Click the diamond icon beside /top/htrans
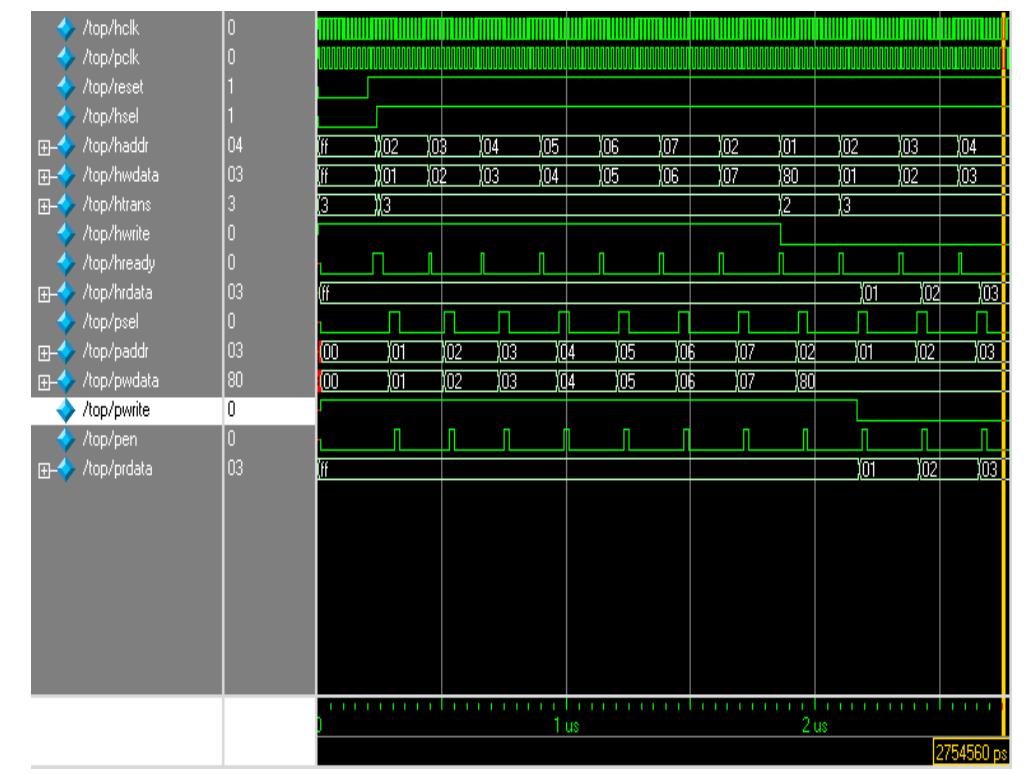This screenshot has height=774, width=1025. [66, 205]
